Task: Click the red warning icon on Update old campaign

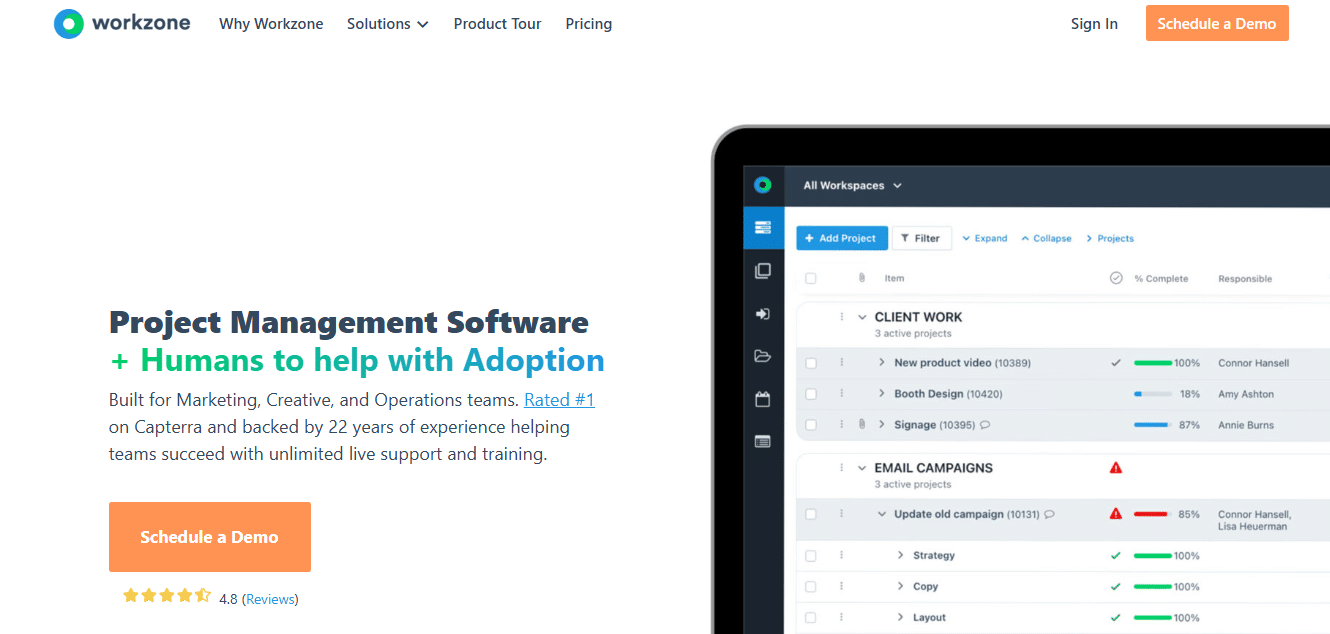Action: coord(1116,514)
